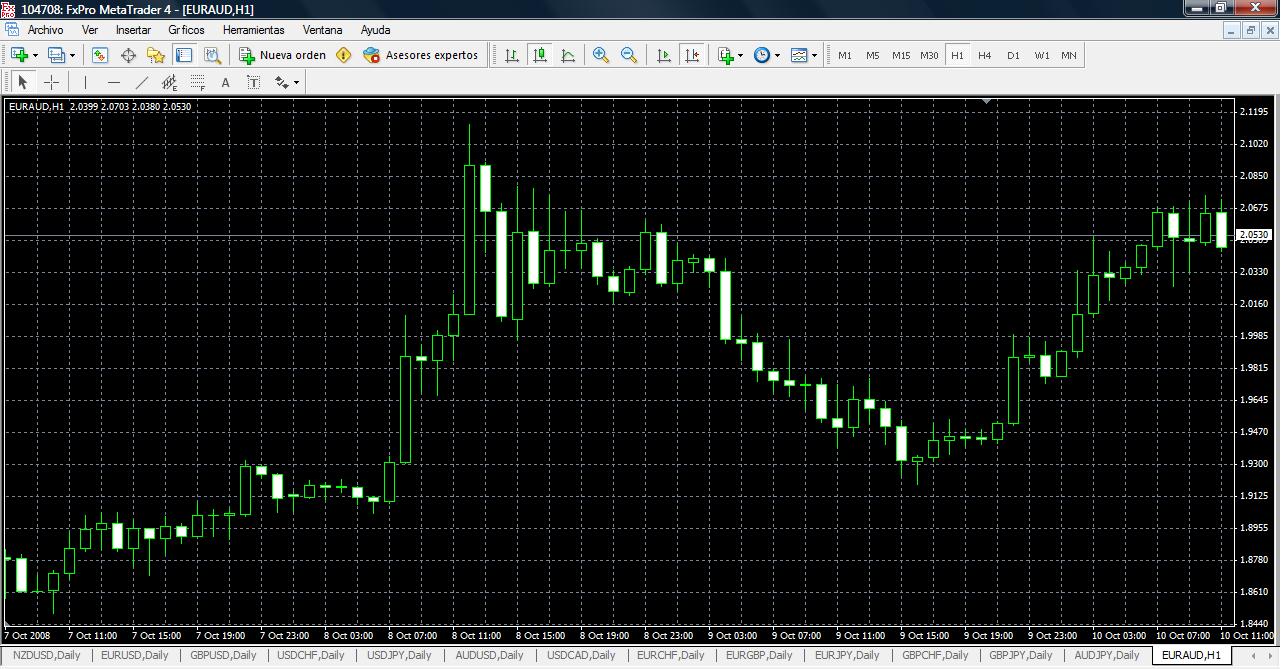Expand the New chart dropdown arrow
The height and width of the screenshot is (669, 1281).
click(x=35, y=56)
